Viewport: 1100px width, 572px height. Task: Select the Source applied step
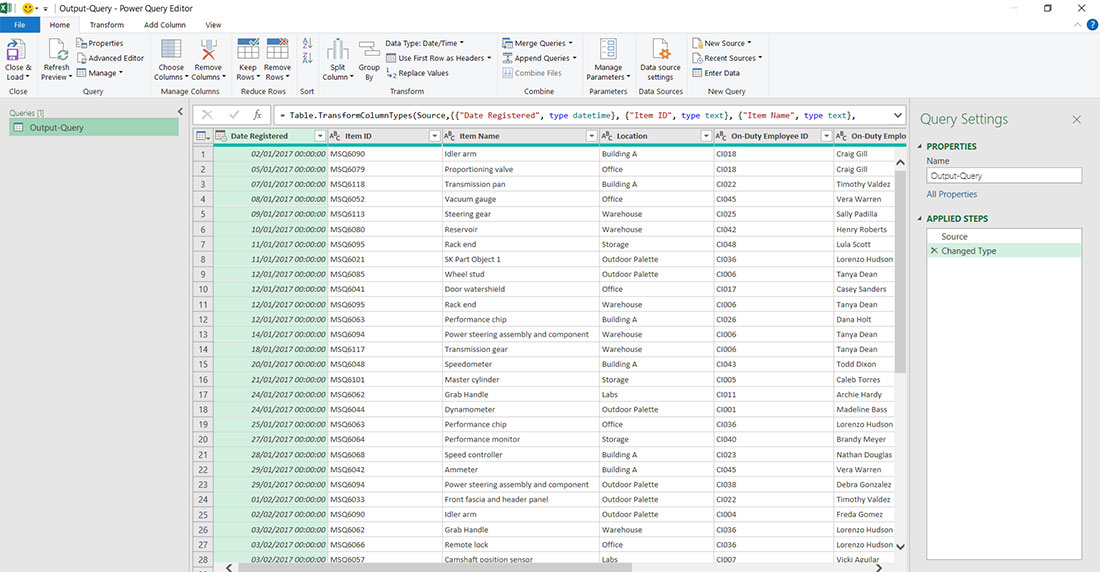[x=1004, y=237]
